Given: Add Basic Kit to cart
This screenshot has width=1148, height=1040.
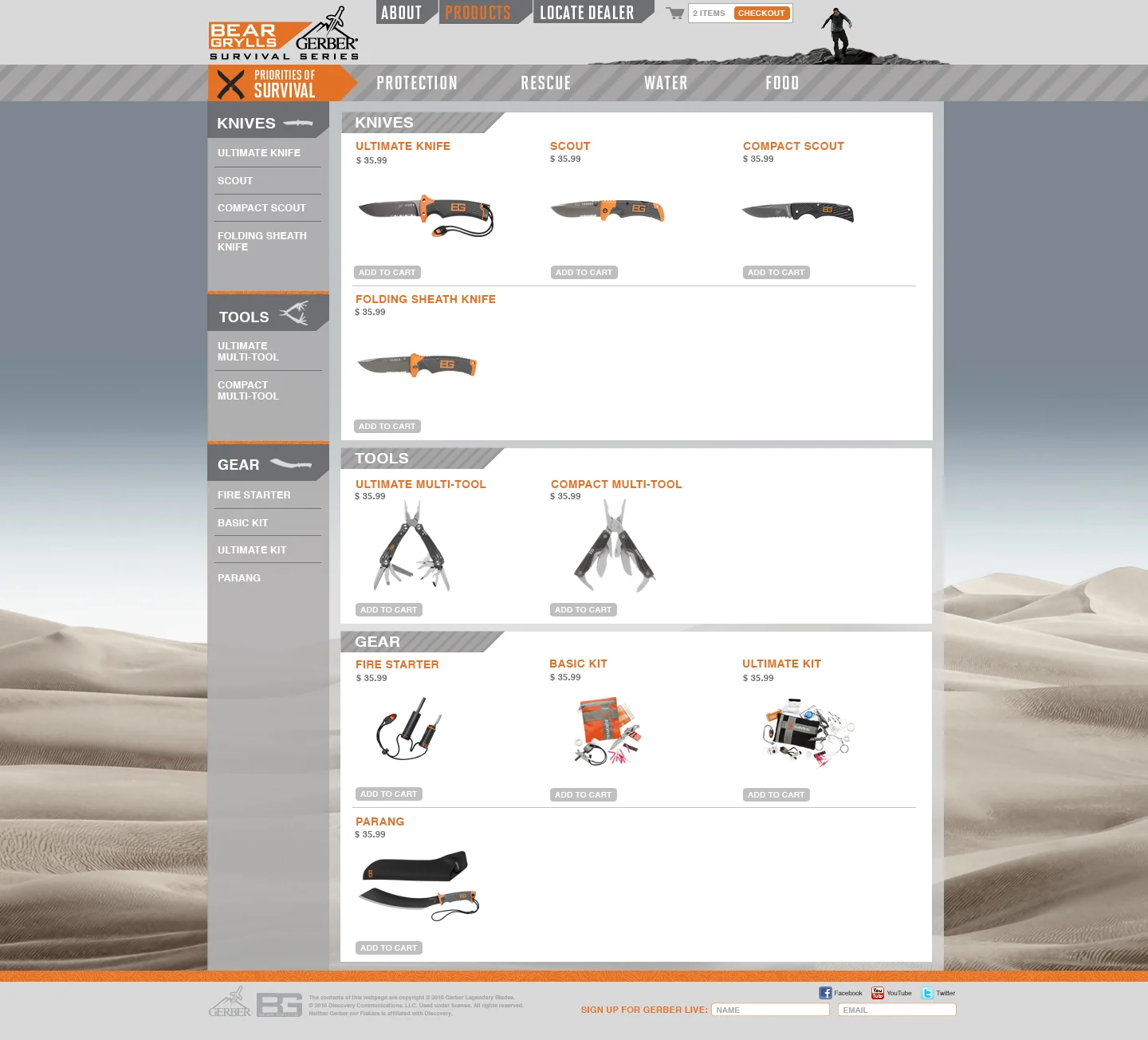Looking at the screenshot, I should tap(584, 795).
